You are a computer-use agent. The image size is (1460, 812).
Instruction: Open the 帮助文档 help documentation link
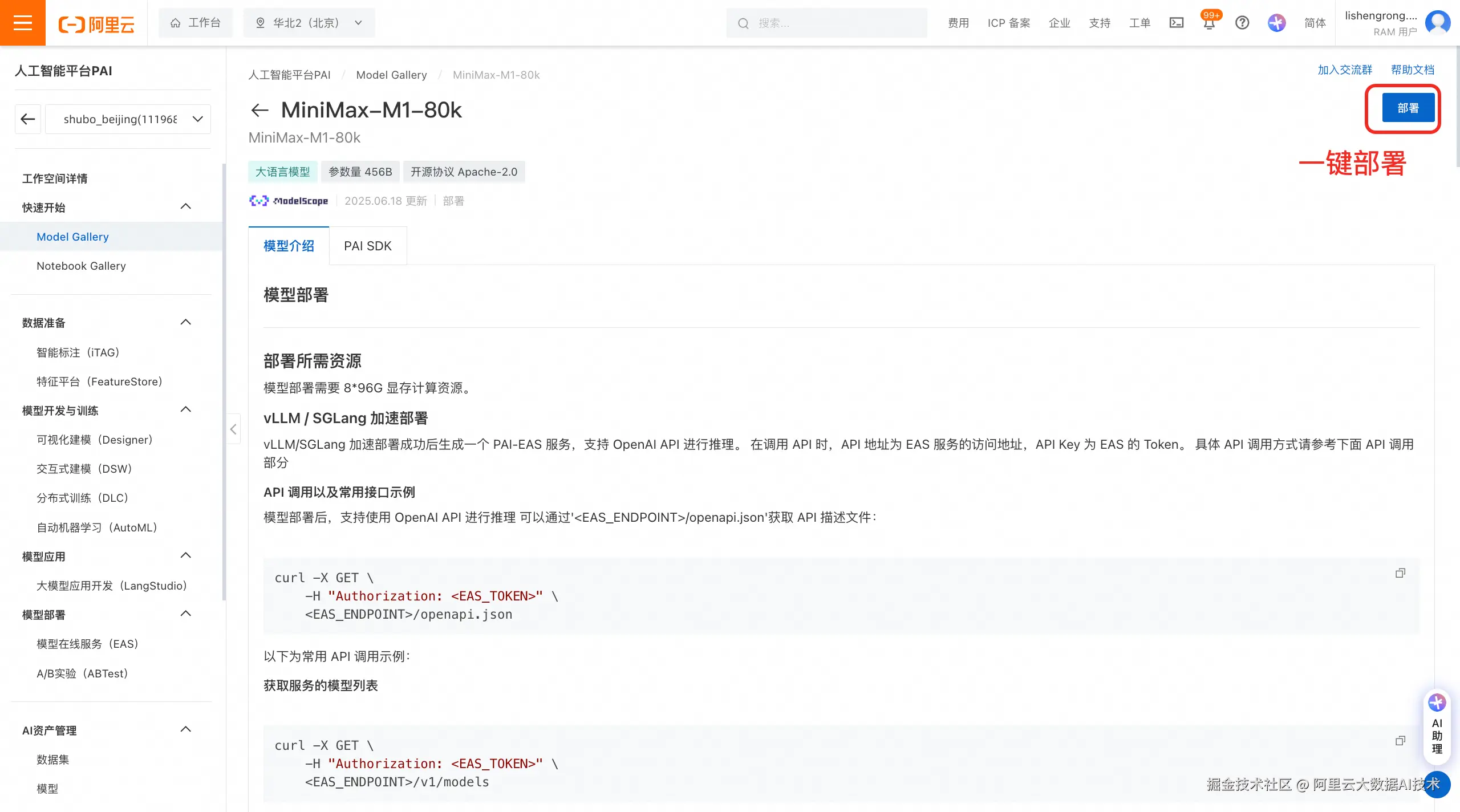1413,69
